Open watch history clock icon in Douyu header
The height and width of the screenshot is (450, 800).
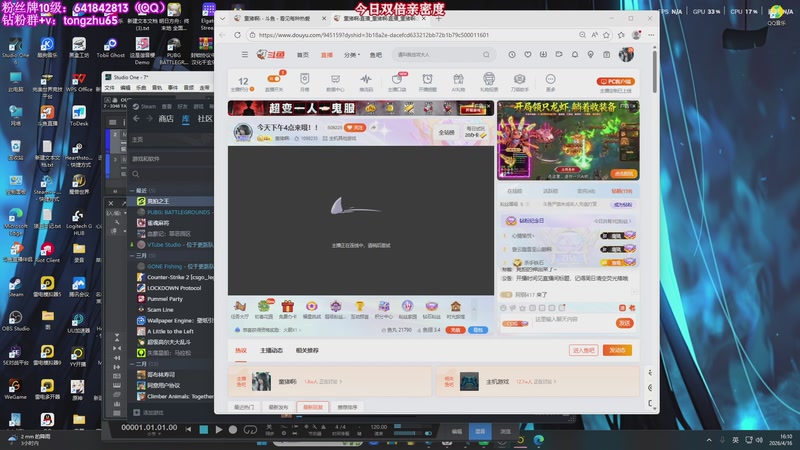(512, 55)
